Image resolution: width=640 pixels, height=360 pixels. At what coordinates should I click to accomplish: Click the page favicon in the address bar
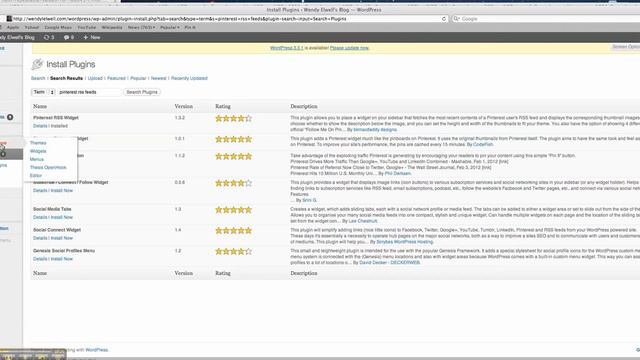(x=9, y=19)
